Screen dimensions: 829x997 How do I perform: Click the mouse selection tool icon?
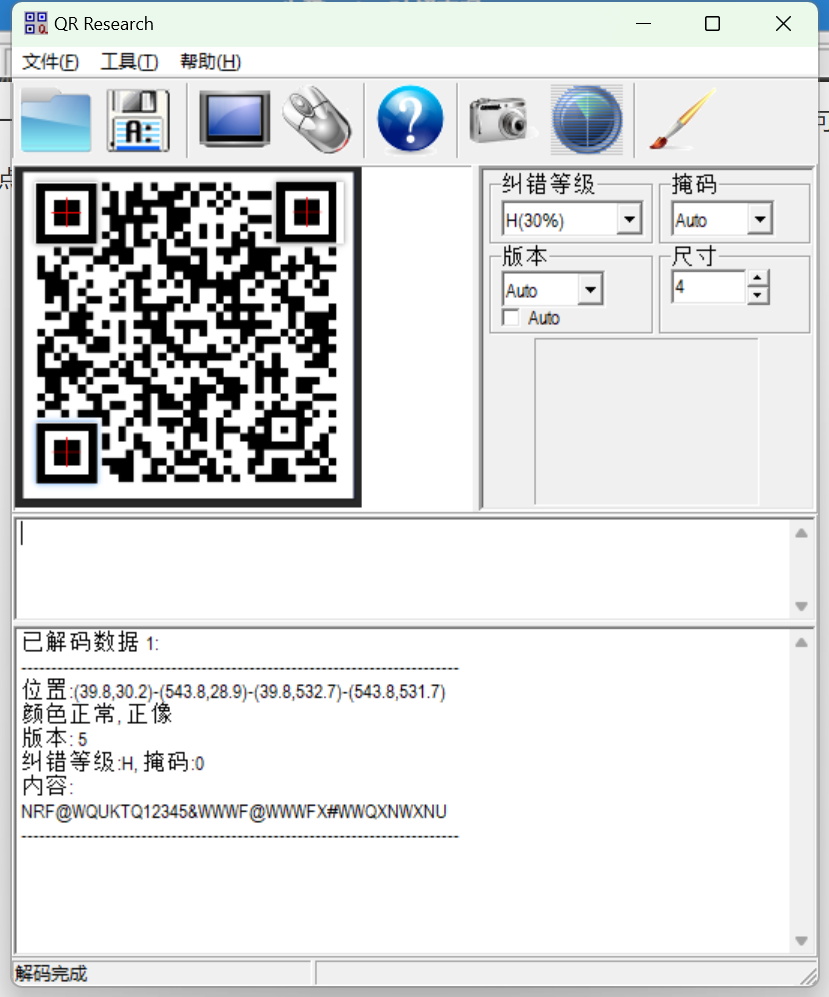click(317, 119)
